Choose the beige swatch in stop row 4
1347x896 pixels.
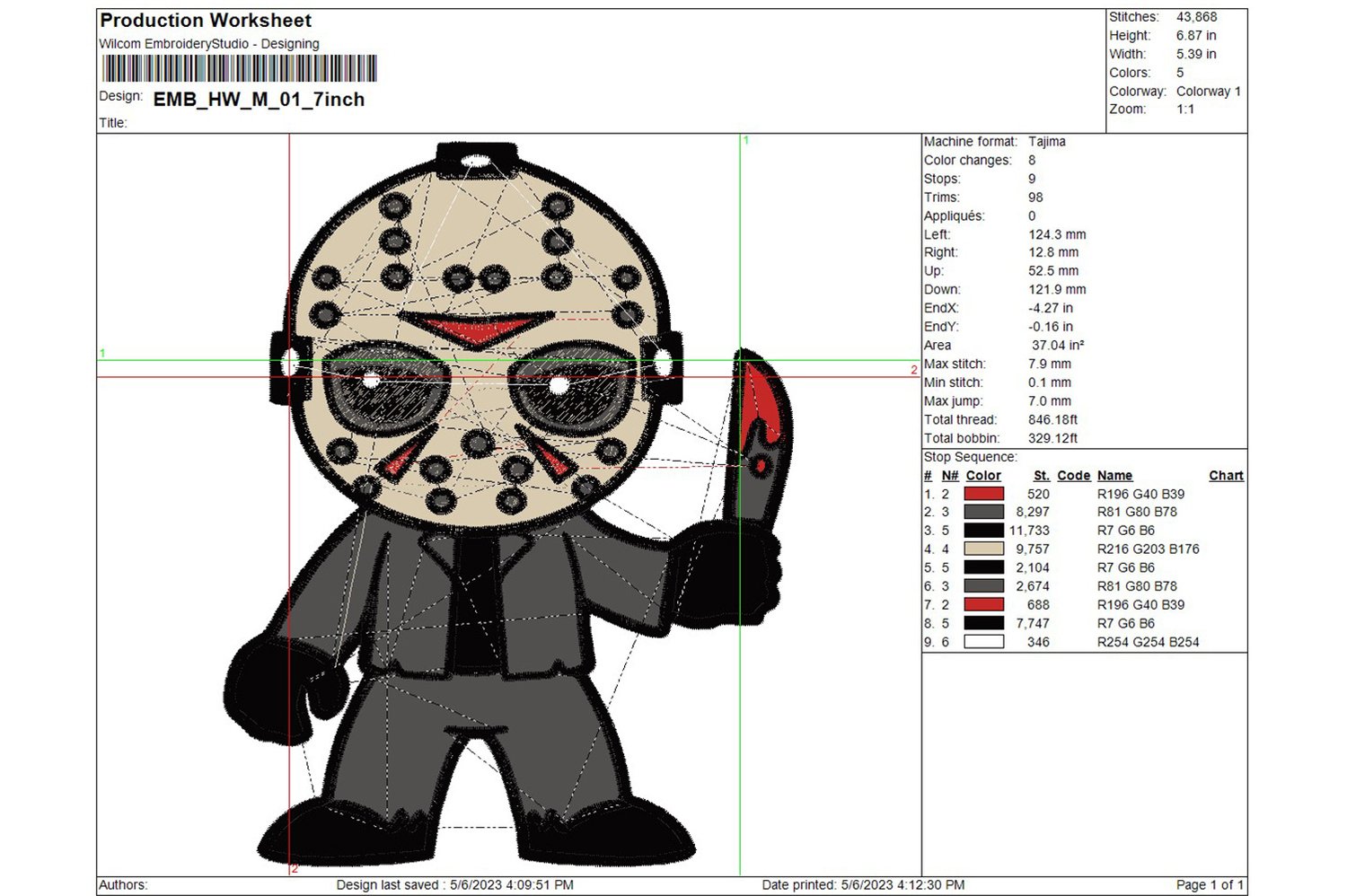983,549
